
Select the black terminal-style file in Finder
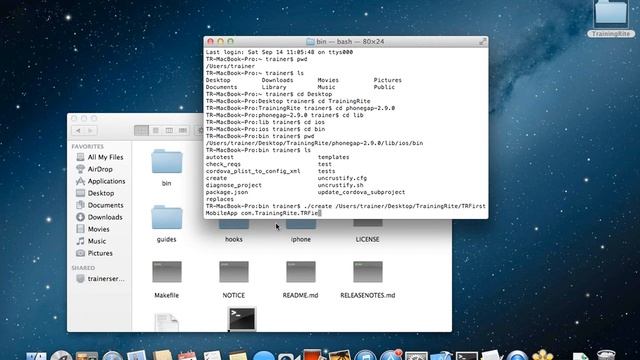pos(242,319)
